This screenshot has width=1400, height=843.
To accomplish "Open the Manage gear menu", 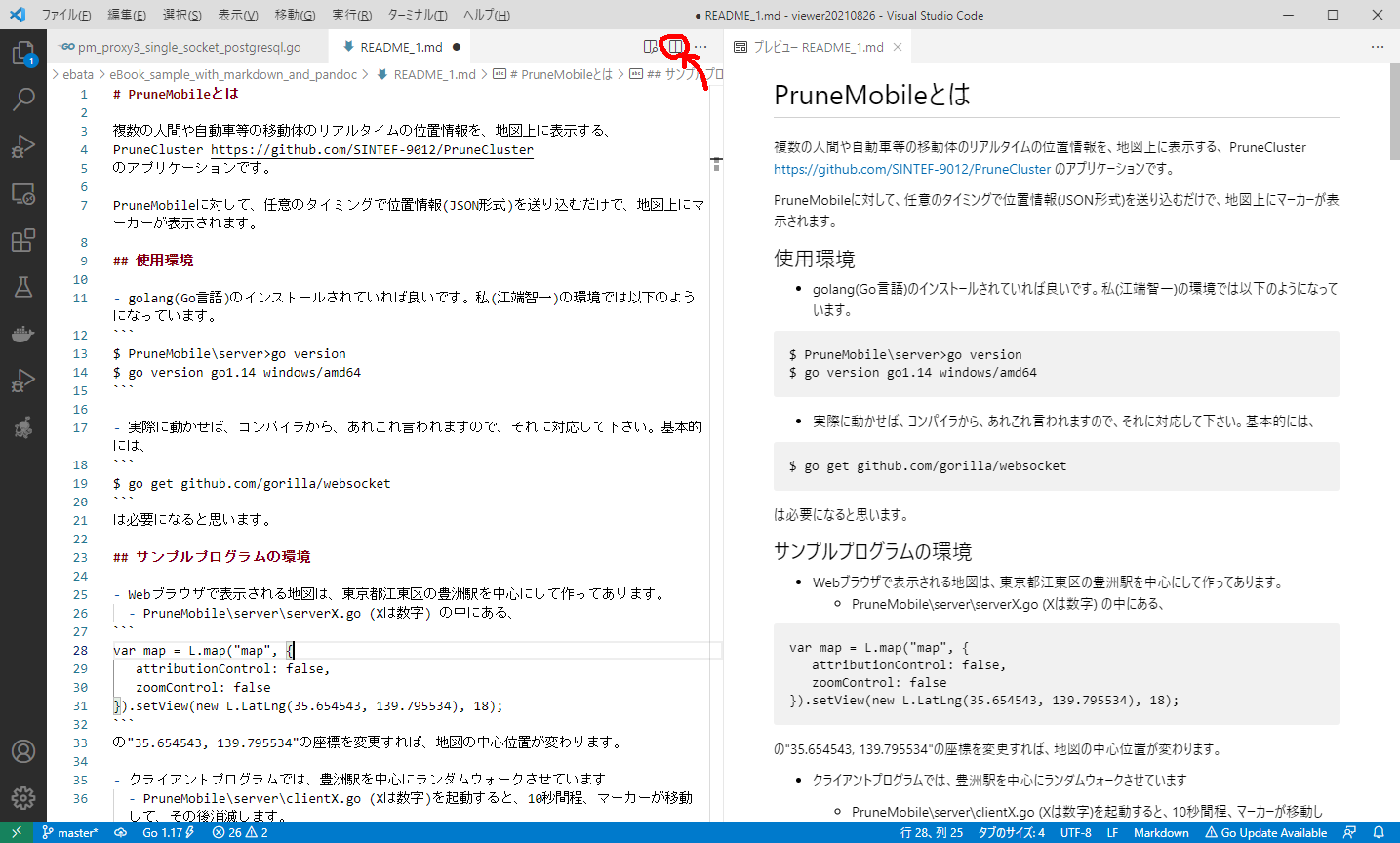I will pos(23,798).
